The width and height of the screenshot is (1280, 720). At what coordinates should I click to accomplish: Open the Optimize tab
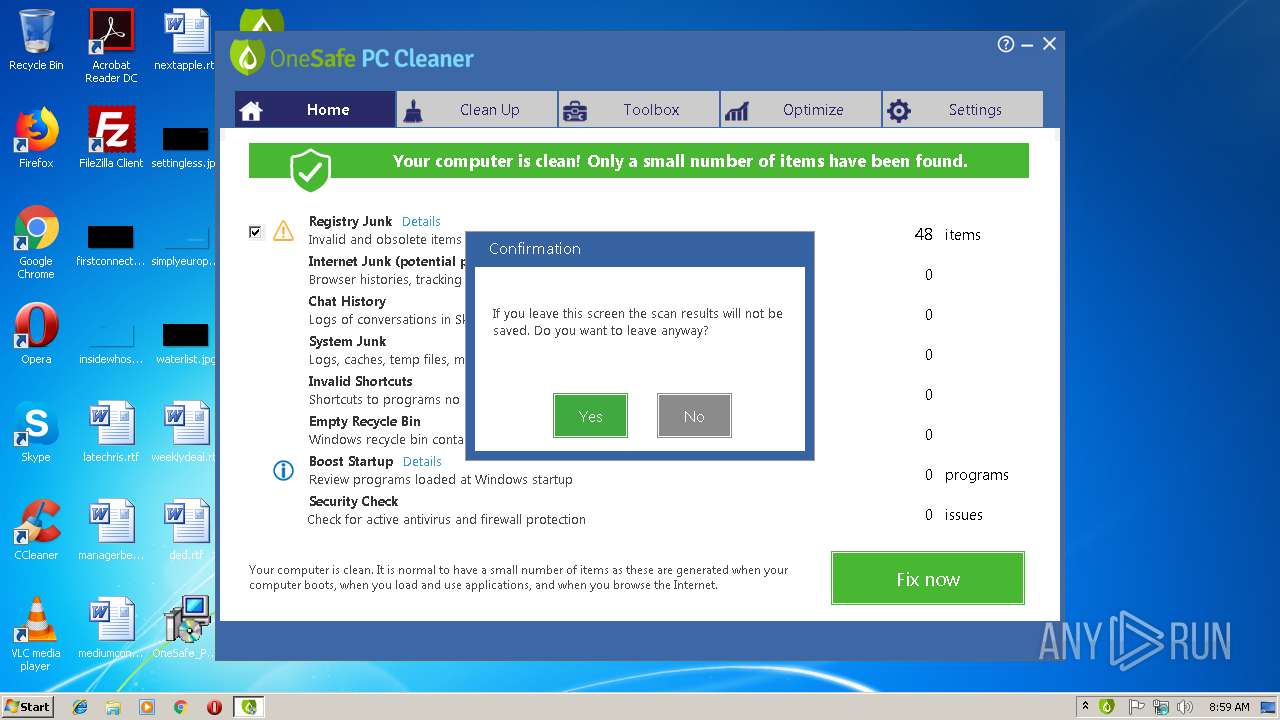pos(801,110)
